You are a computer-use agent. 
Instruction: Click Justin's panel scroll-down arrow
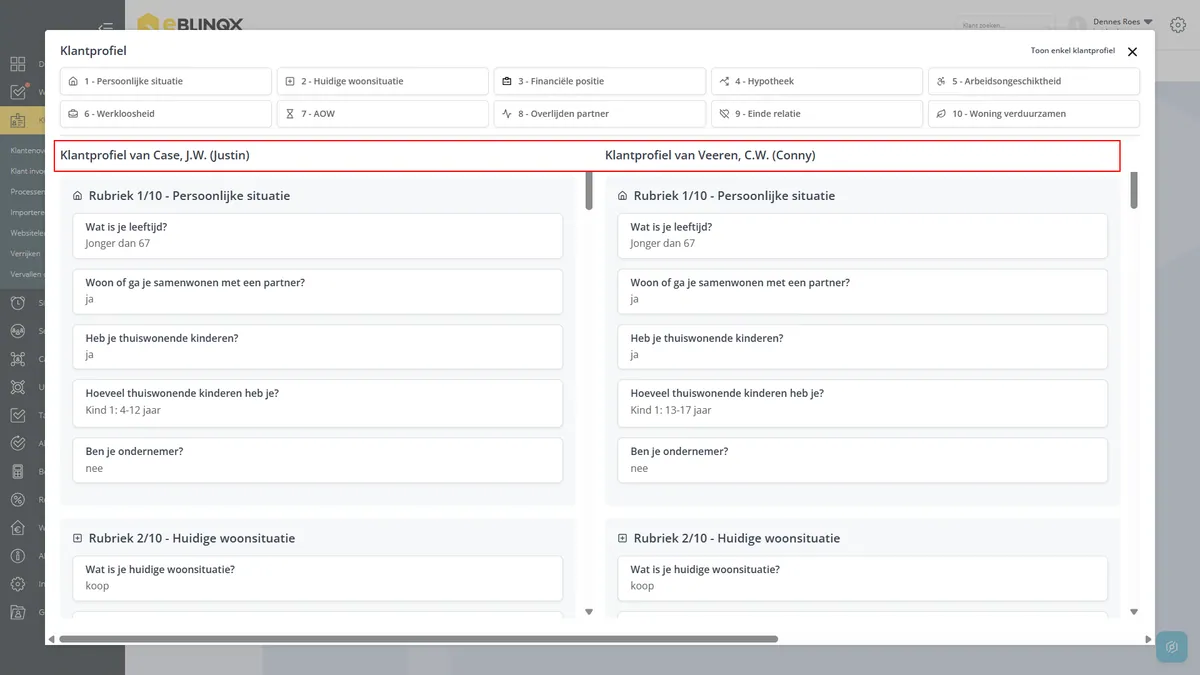pos(589,612)
